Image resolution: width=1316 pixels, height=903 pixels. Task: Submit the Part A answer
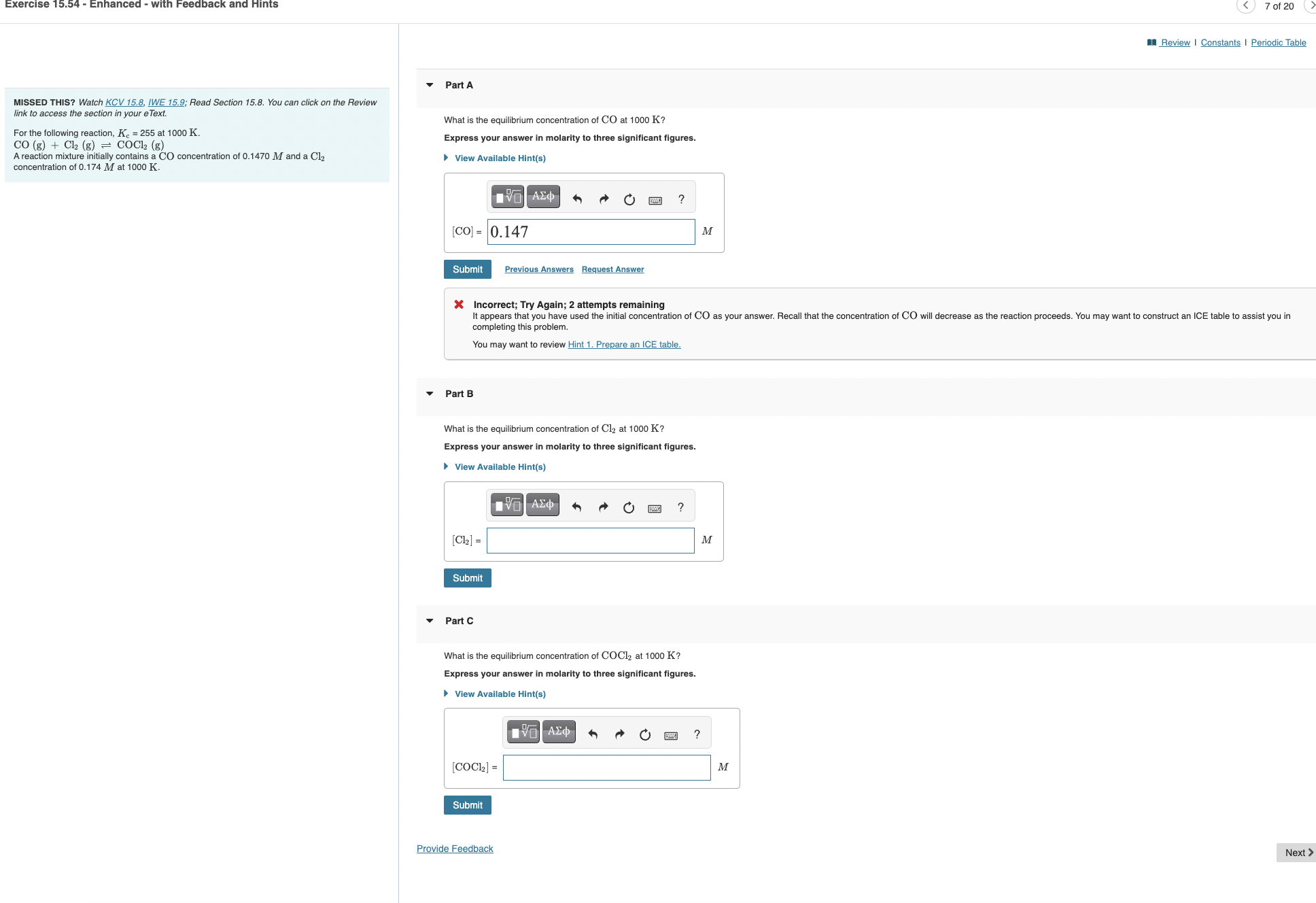tap(467, 269)
